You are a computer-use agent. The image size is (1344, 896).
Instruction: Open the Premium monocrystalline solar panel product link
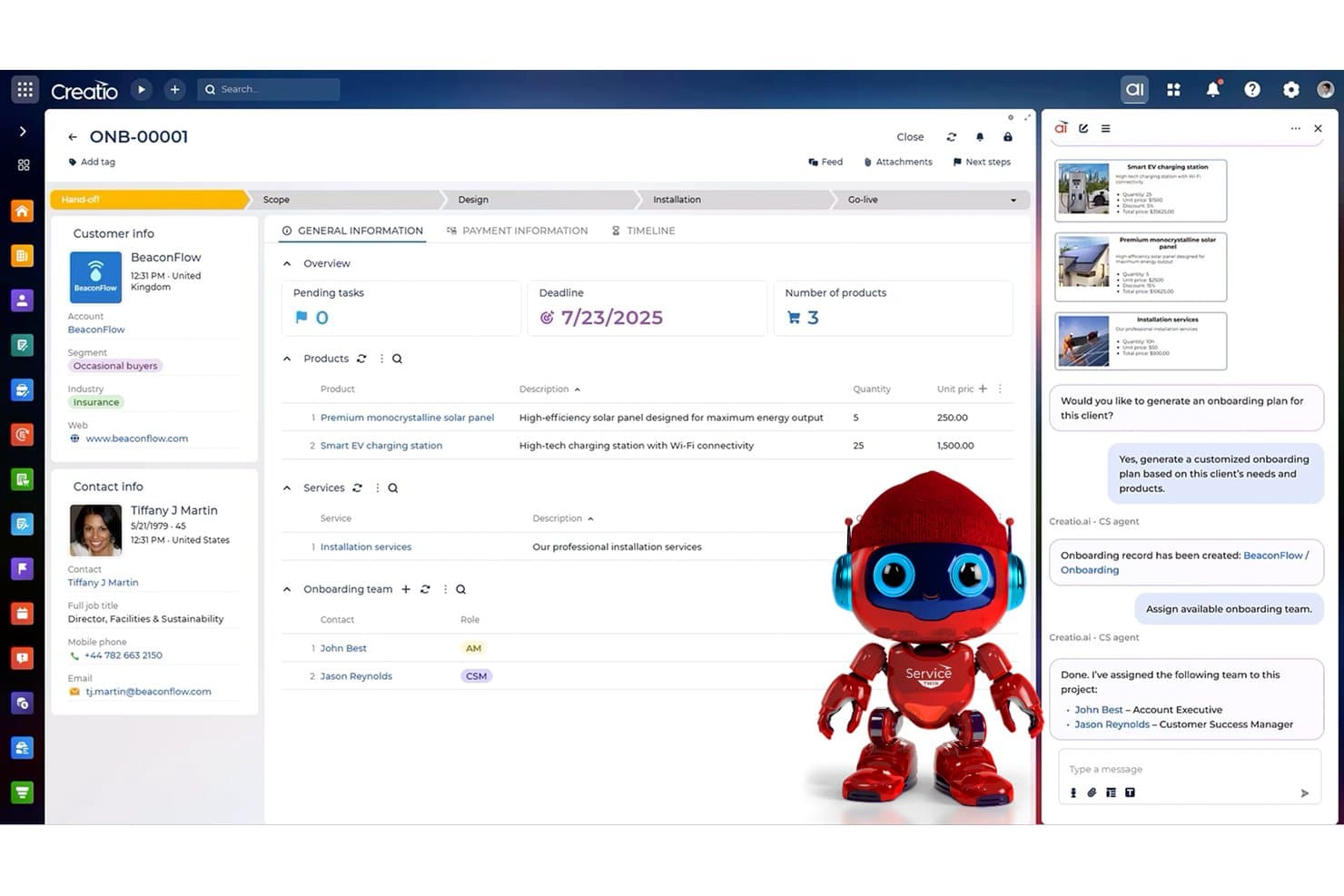tap(407, 418)
